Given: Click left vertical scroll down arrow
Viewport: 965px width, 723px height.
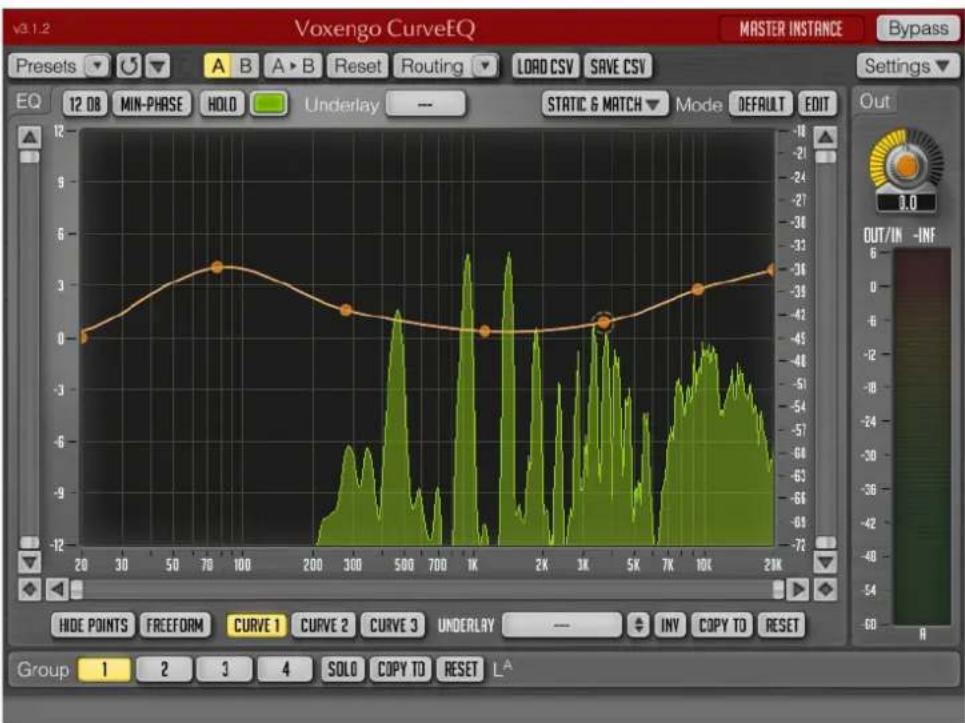Looking at the screenshot, I should tap(30, 561).
